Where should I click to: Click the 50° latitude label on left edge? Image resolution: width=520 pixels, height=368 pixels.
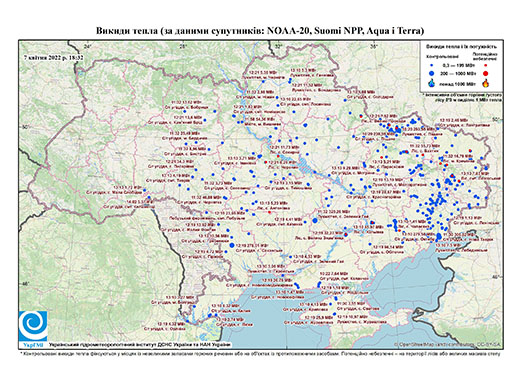24,127
